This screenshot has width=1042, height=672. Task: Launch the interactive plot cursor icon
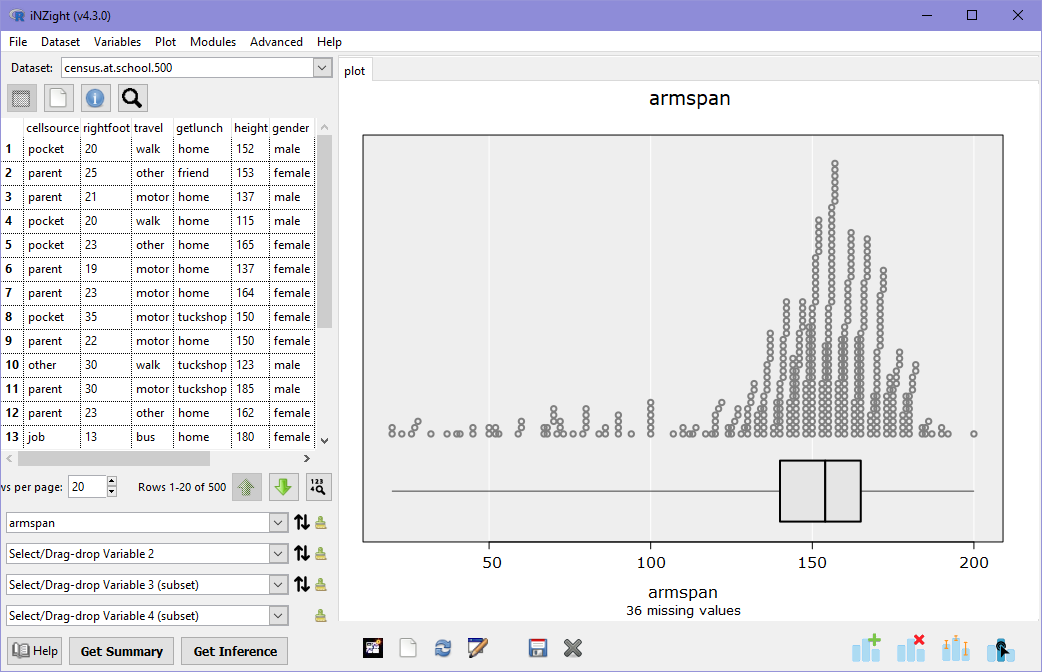[x=1001, y=648]
